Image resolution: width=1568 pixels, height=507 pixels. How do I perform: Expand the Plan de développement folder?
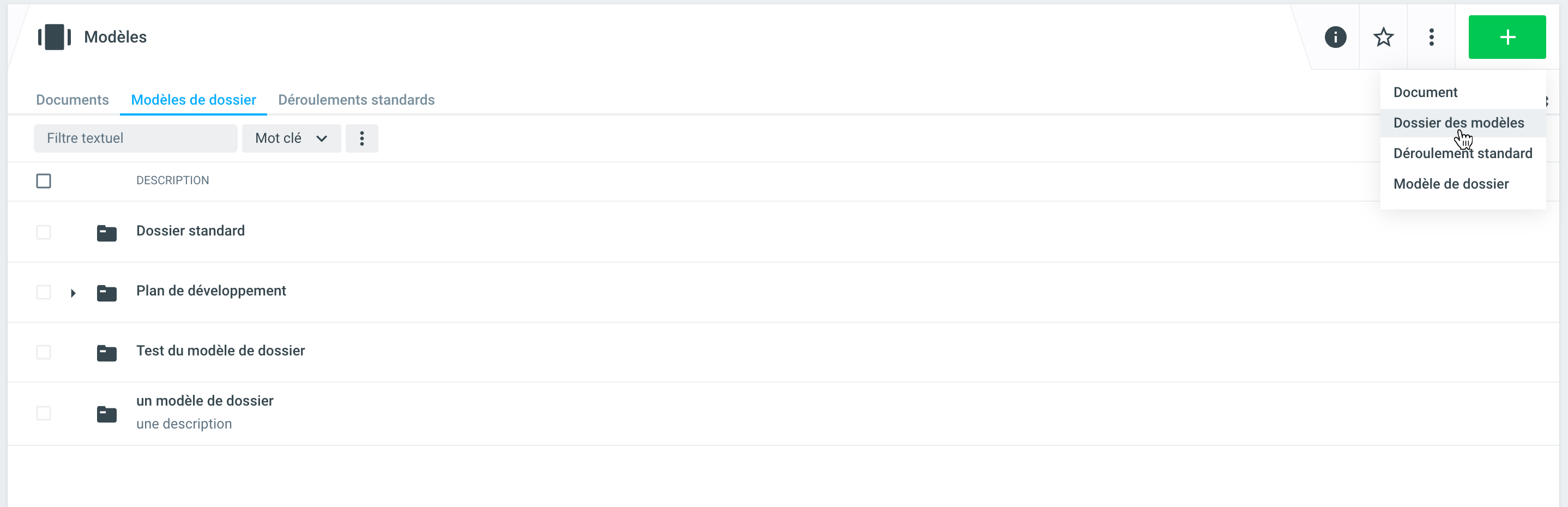pos(73,293)
